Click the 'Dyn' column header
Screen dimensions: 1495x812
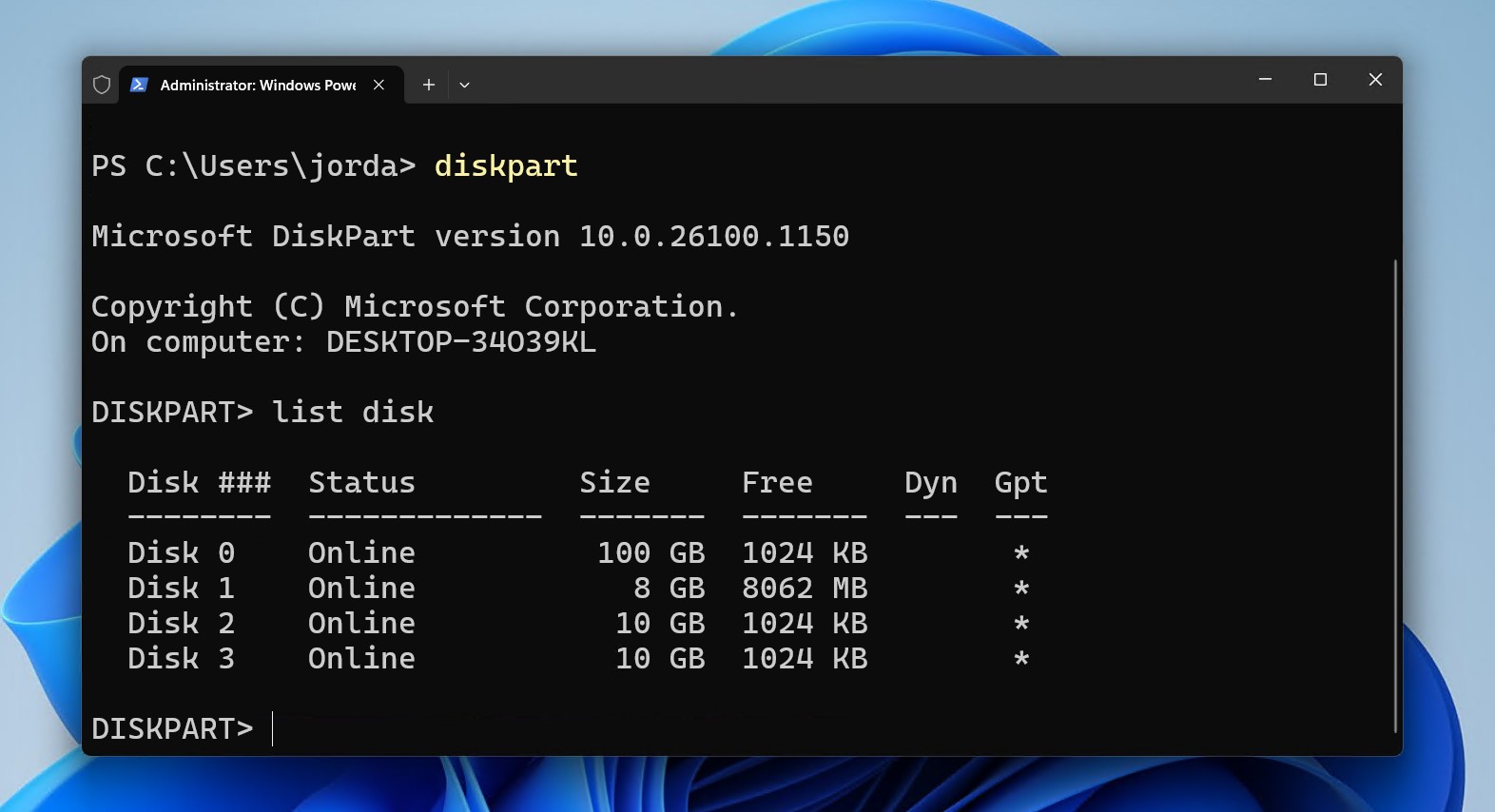931,484
